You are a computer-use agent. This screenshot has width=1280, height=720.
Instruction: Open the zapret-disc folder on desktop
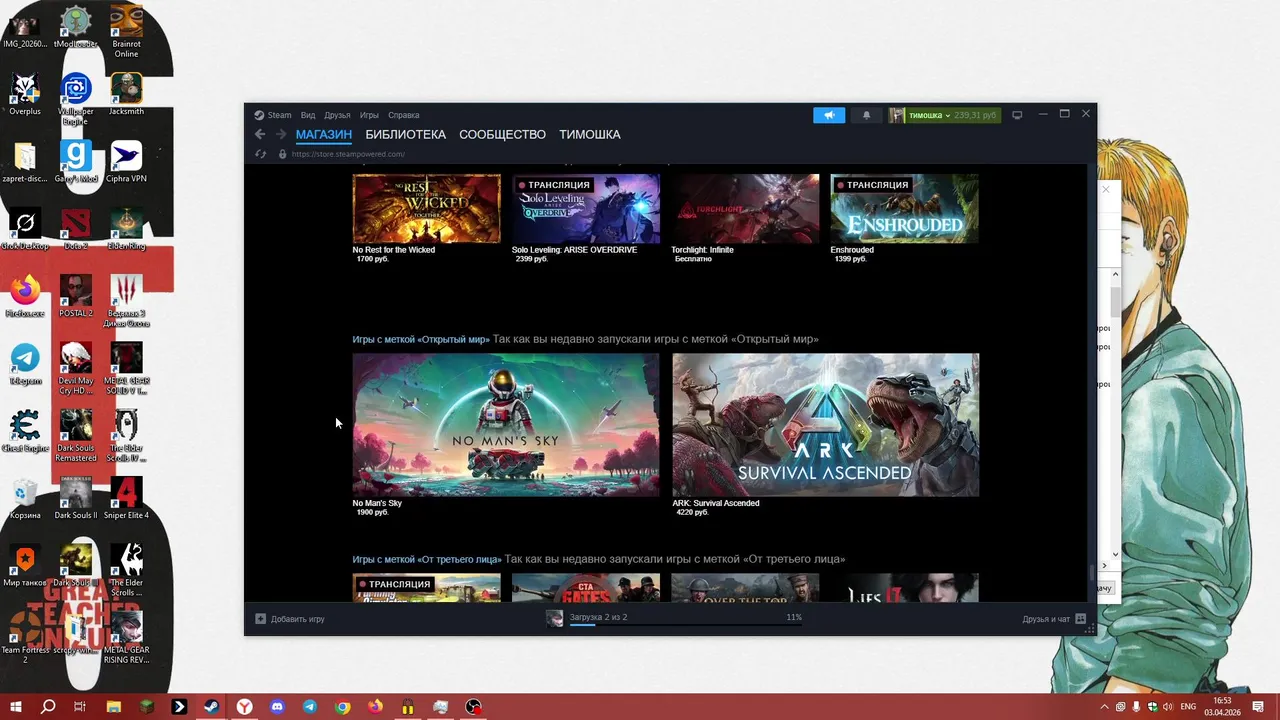coord(25,162)
